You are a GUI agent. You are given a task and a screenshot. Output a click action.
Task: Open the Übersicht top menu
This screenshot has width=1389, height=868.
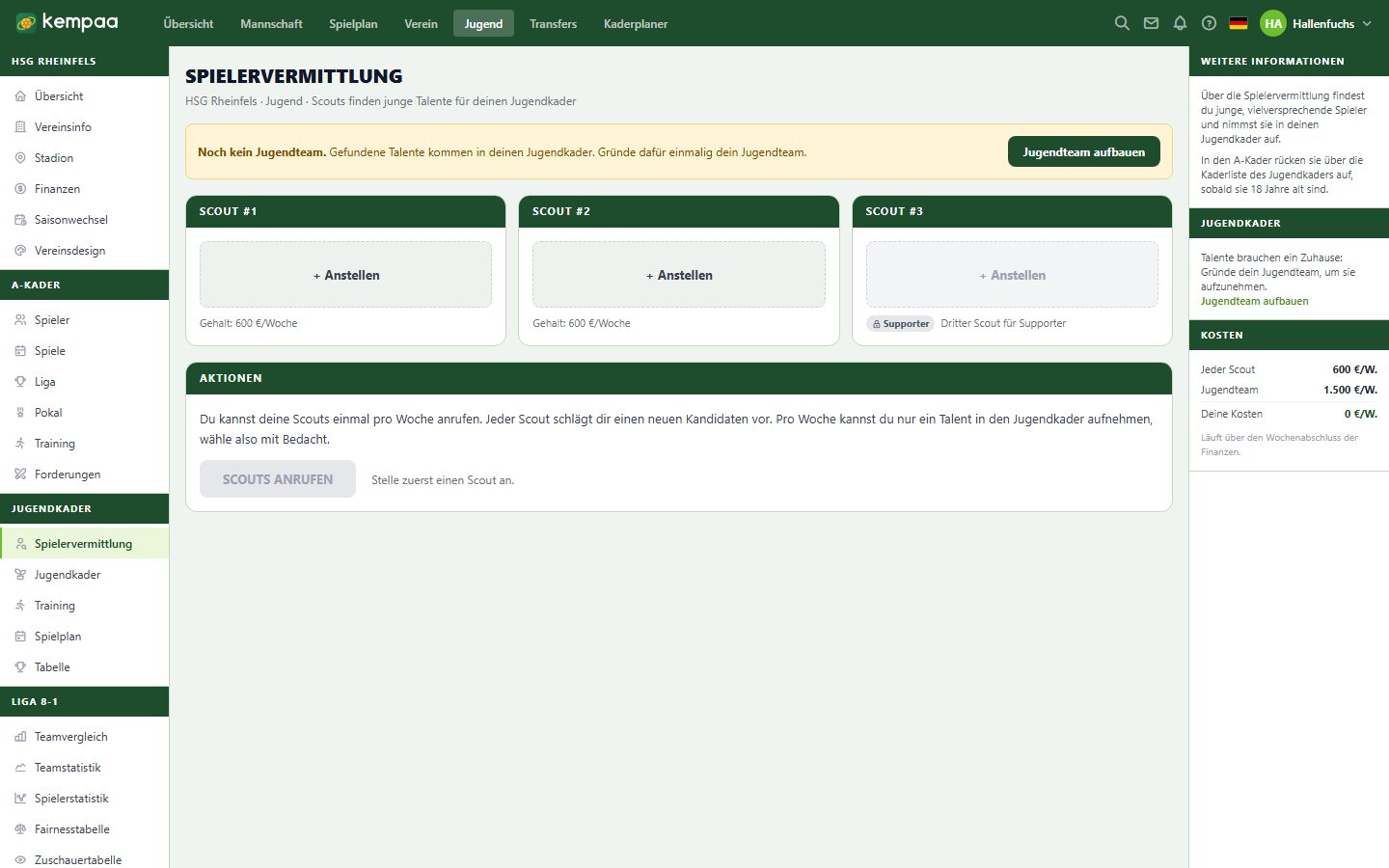click(188, 23)
